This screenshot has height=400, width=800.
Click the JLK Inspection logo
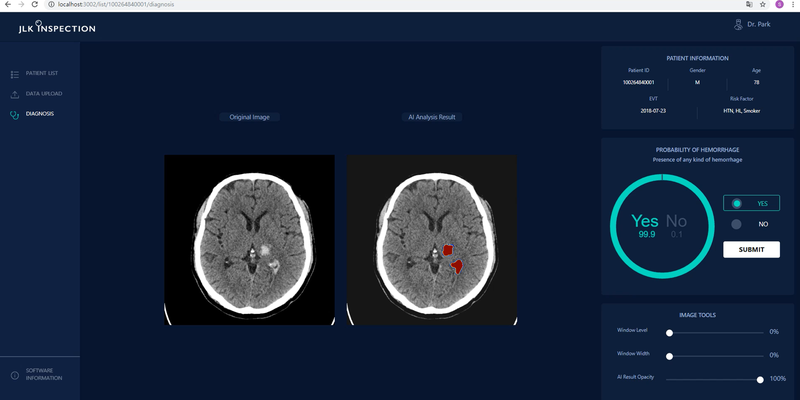click(57, 27)
